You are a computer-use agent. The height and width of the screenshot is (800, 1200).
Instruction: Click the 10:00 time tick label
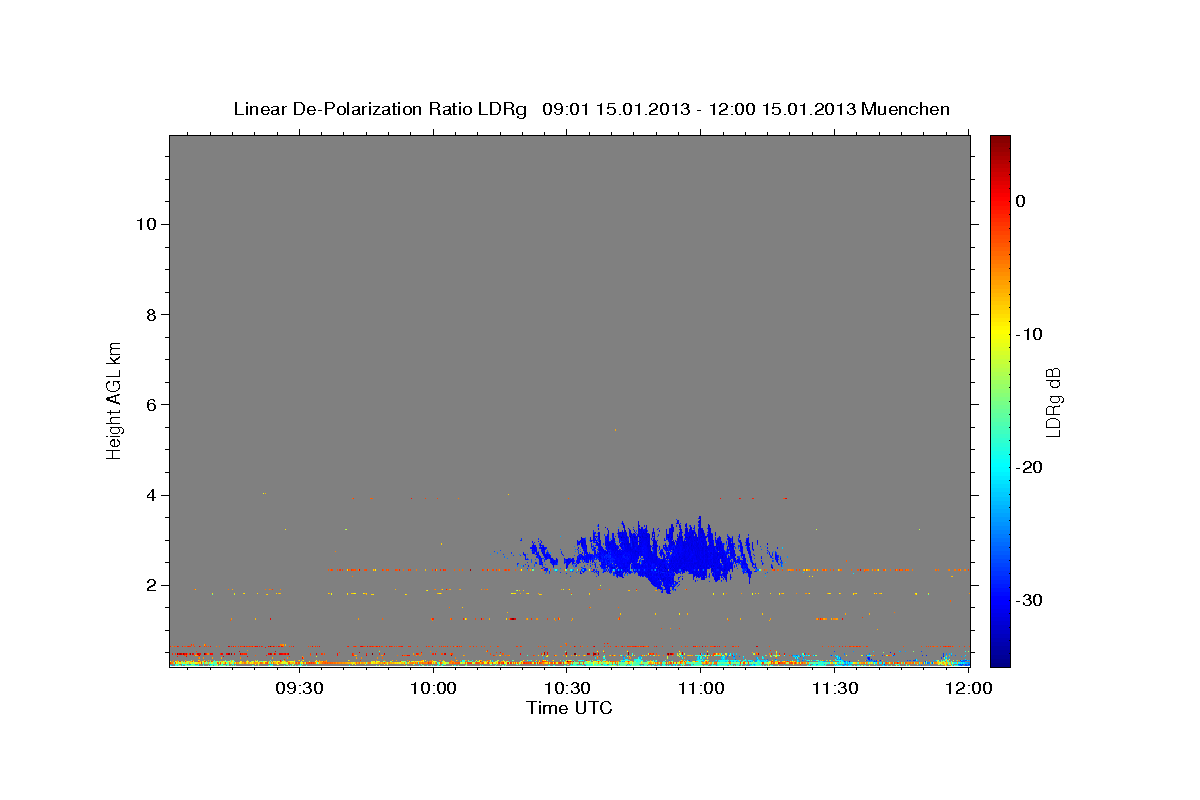pos(433,689)
